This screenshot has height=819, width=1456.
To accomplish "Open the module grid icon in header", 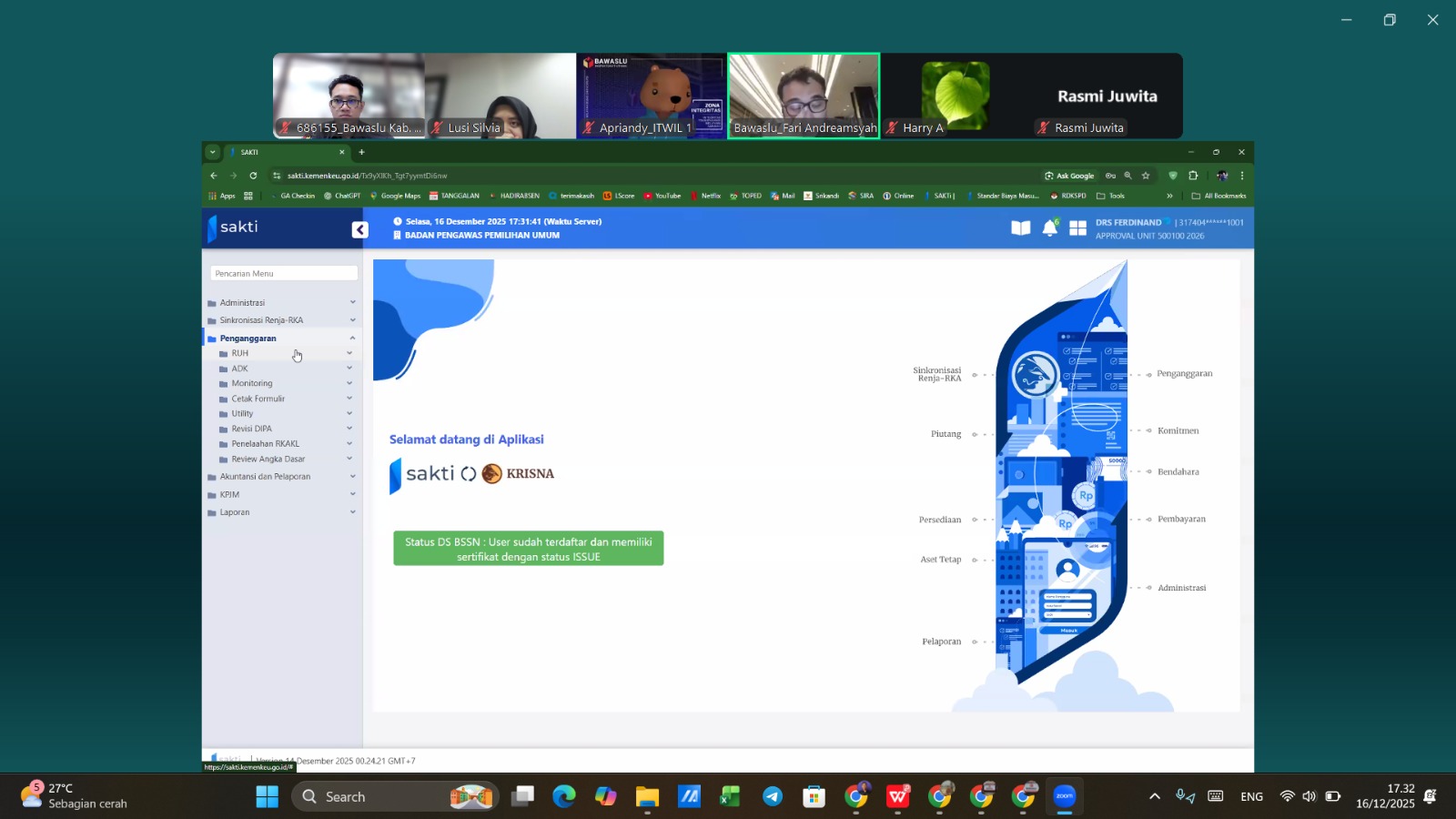I will tap(1077, 228).
